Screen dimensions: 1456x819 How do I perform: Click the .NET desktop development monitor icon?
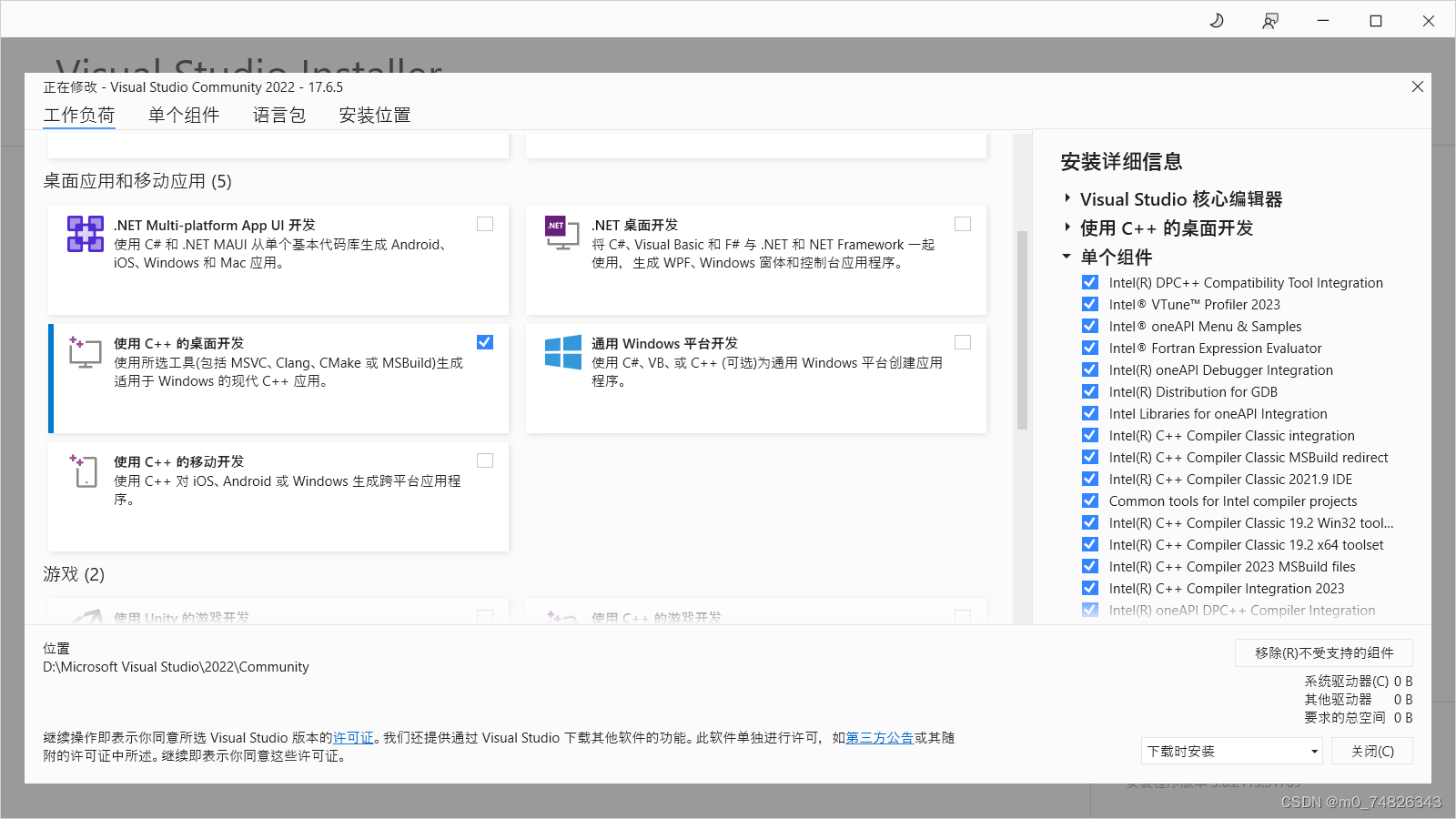click(x=562, y=233)
